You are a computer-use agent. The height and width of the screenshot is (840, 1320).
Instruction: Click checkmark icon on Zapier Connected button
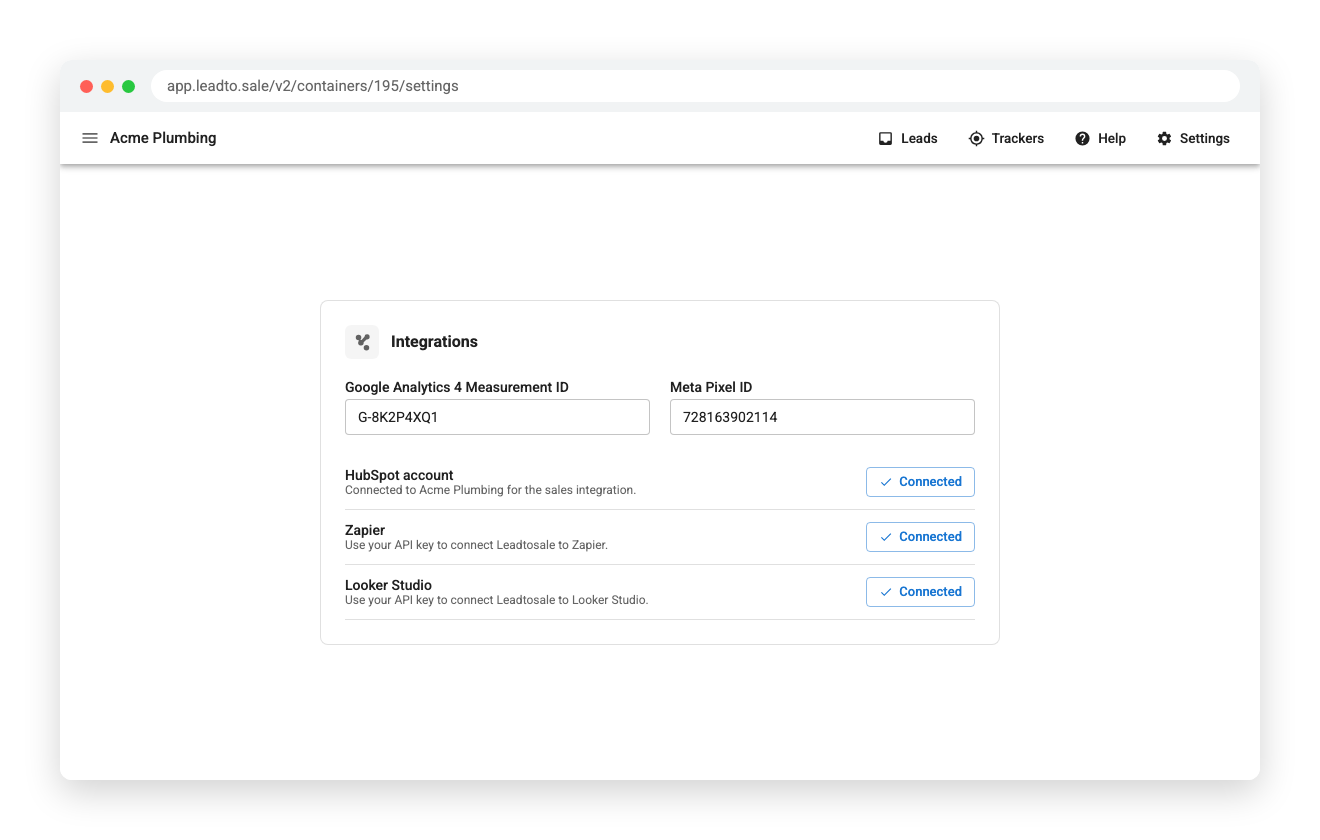[x=886, y=537]
